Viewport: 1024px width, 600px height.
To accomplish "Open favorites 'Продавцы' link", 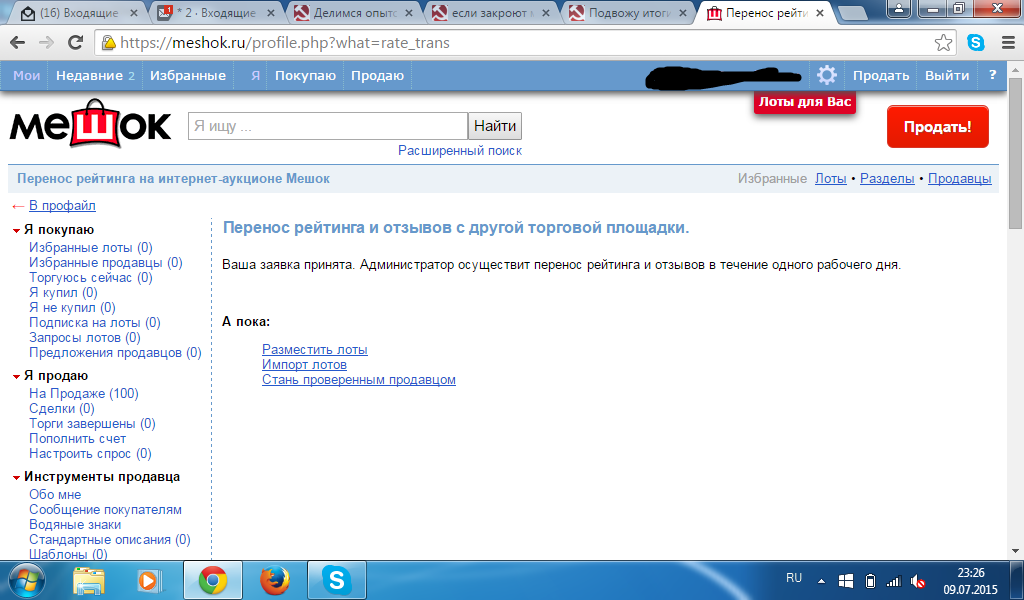I will [960, 178].
